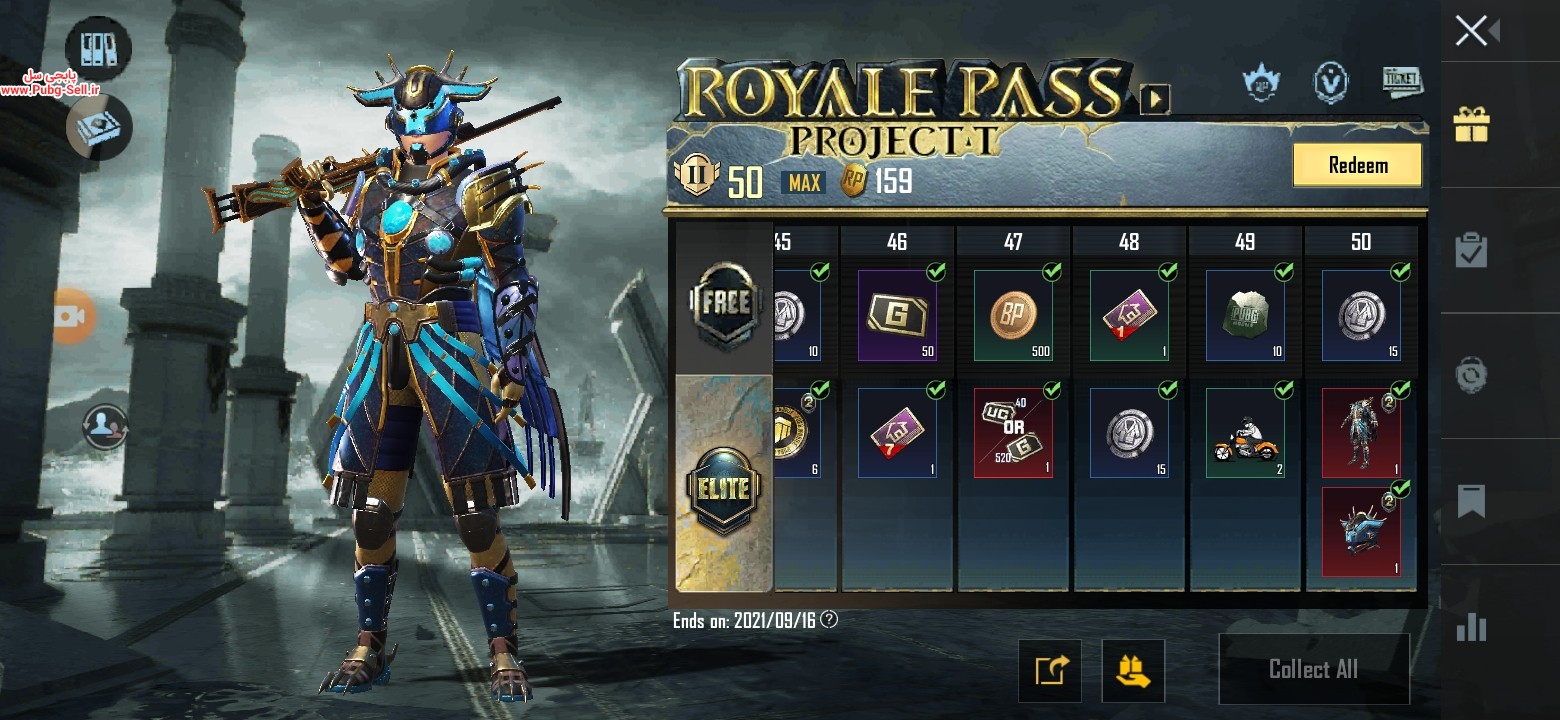The image size is (1560, 720).
Task: Tap the video record camera icon
Action: click(x=72, y=316)
